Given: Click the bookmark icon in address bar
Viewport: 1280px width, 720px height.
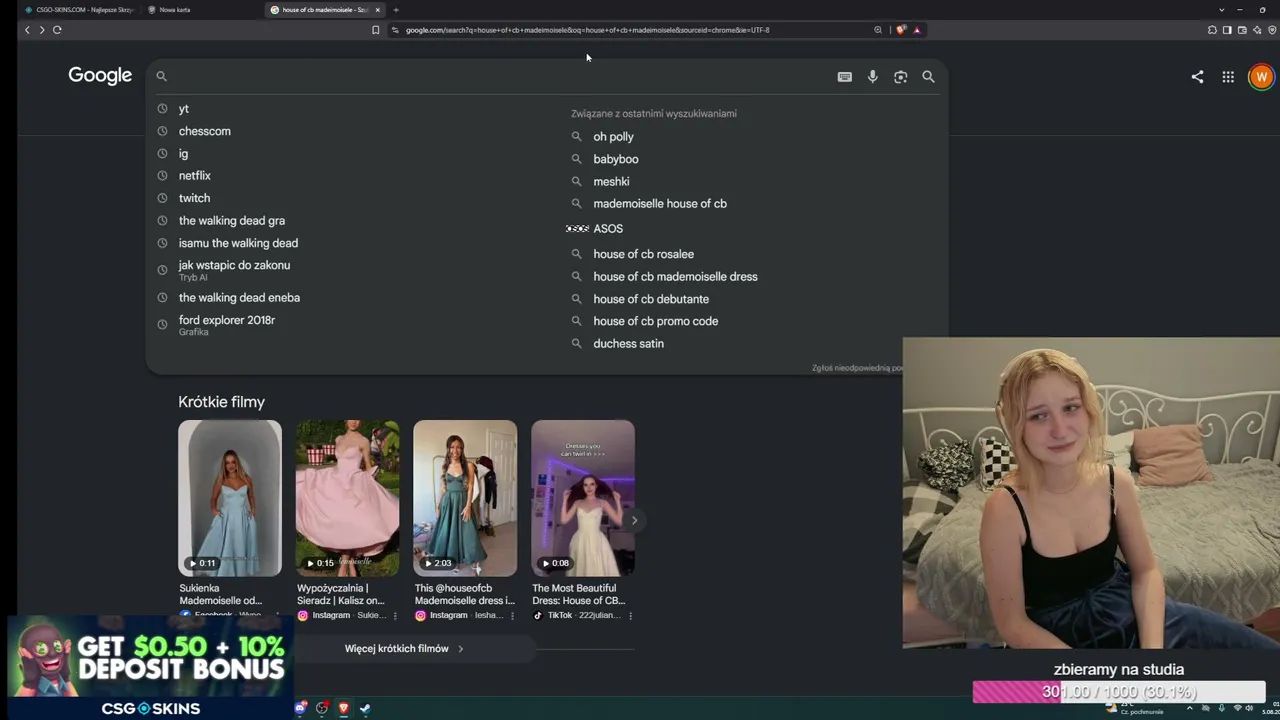Looking at the screenshot, I should coord(376,30).
